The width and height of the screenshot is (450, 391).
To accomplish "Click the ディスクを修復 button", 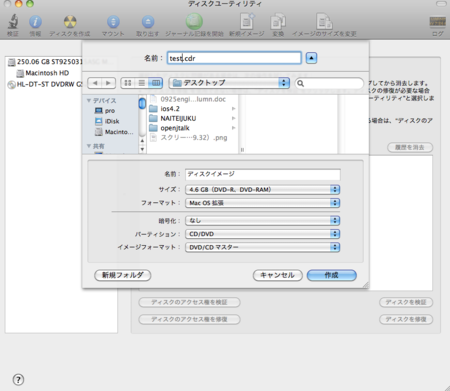I will (406, 319).
